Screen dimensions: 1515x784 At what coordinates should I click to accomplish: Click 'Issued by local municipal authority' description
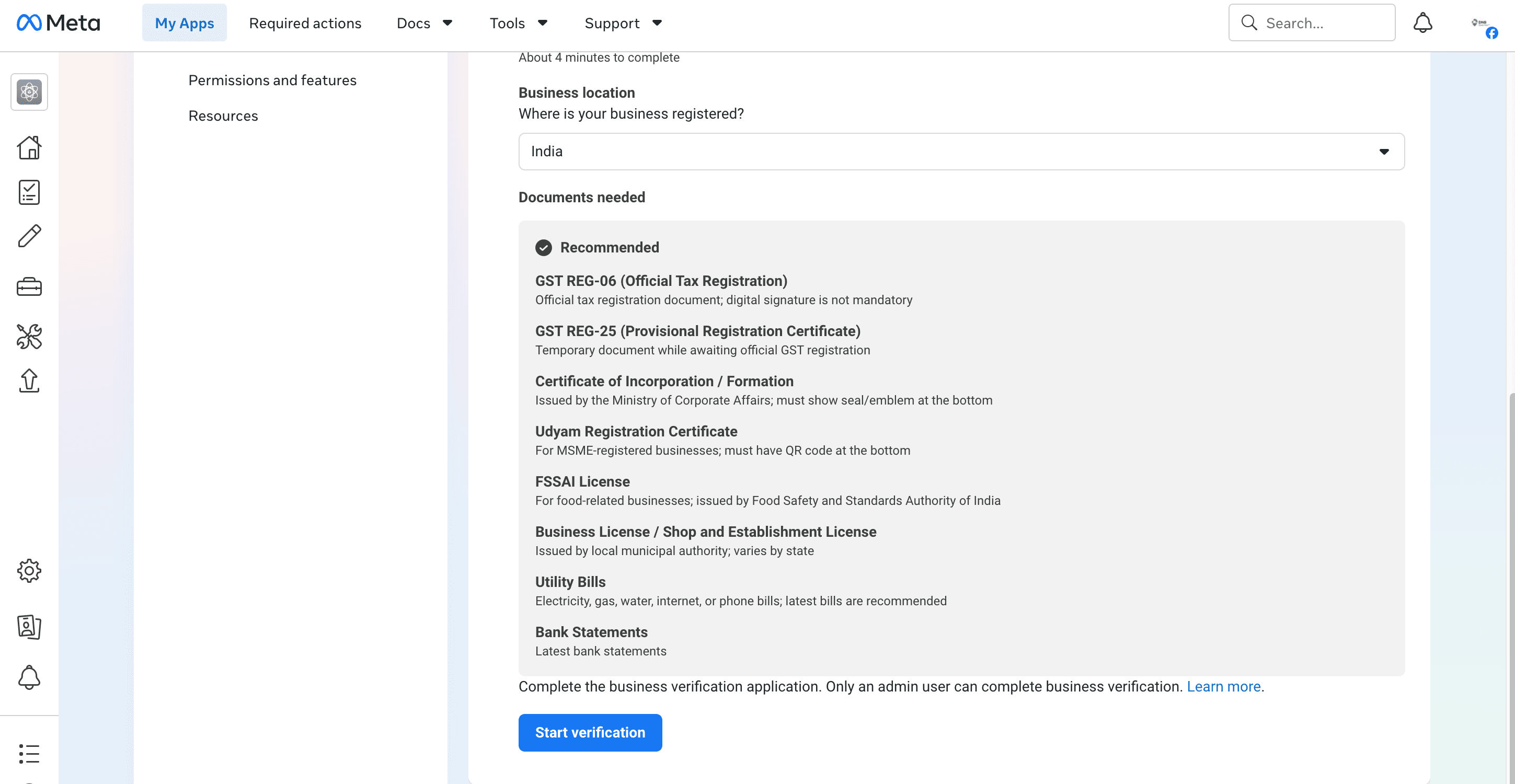(674, 550)
